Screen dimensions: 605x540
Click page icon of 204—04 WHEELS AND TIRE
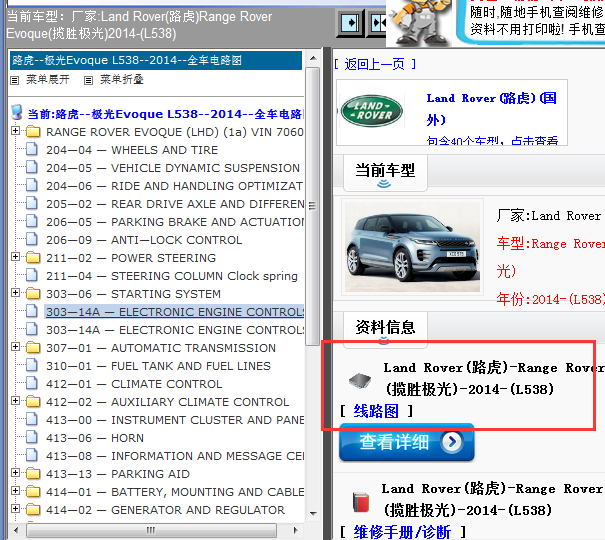click(x=32, y=149)
